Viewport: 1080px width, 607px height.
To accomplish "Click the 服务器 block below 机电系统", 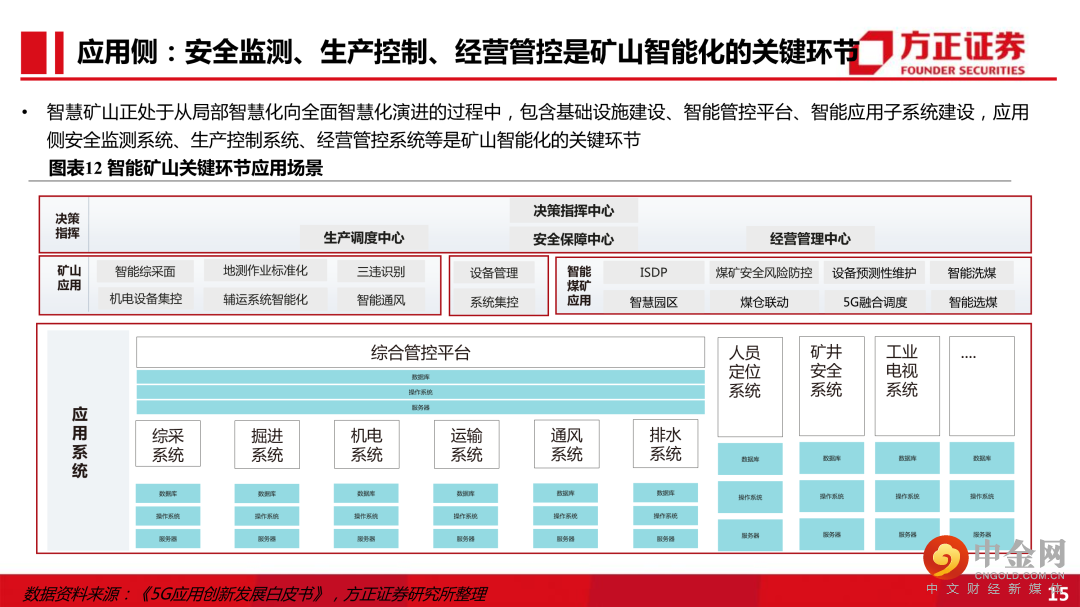I will (366, 539).
